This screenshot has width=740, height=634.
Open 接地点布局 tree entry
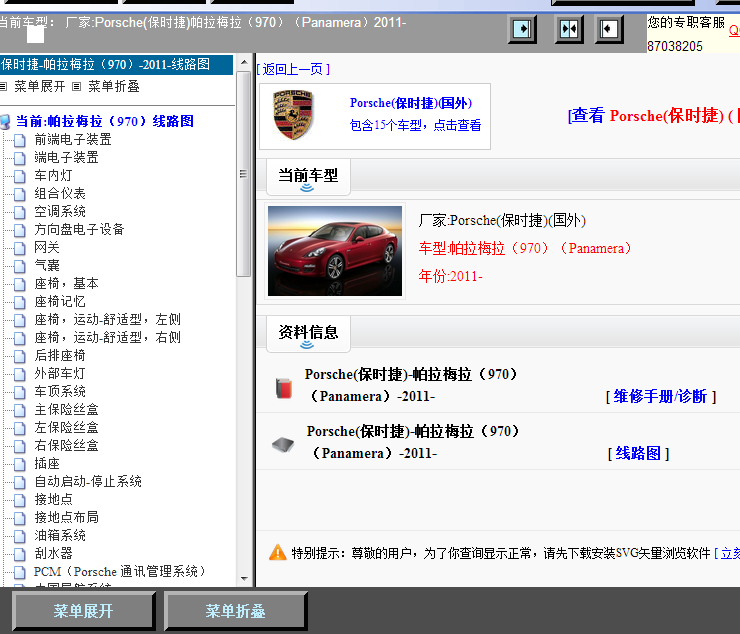coord(67,517)
